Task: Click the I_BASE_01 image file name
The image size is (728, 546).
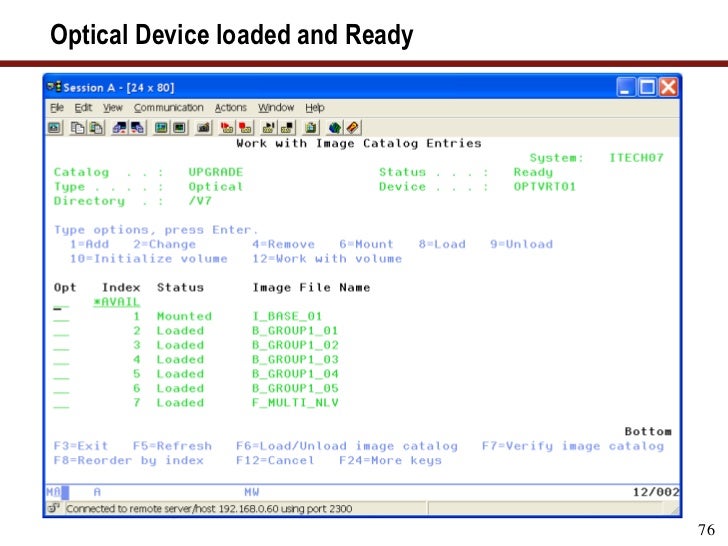Action: 287,317
